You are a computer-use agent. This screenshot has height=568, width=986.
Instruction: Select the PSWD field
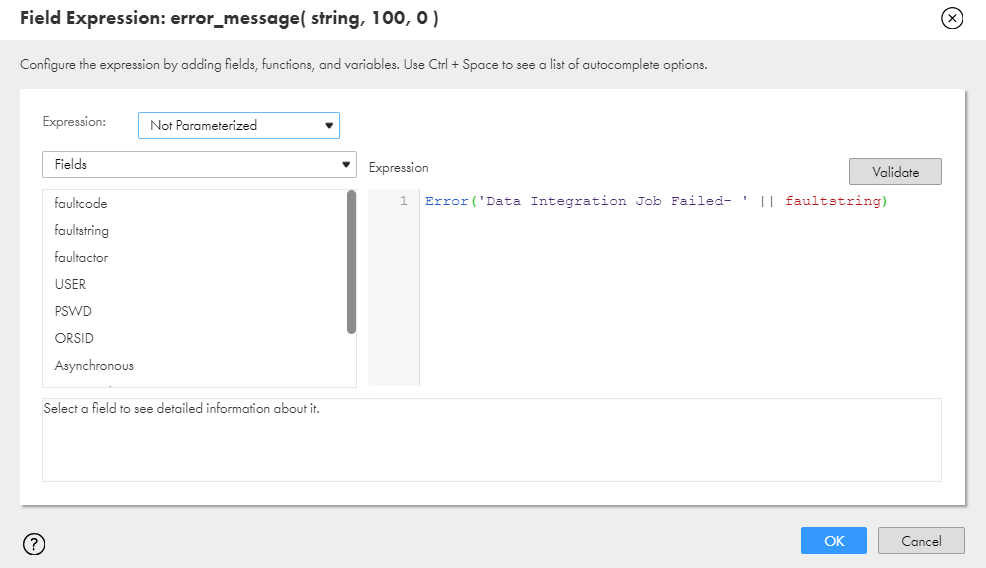(73, 311)
